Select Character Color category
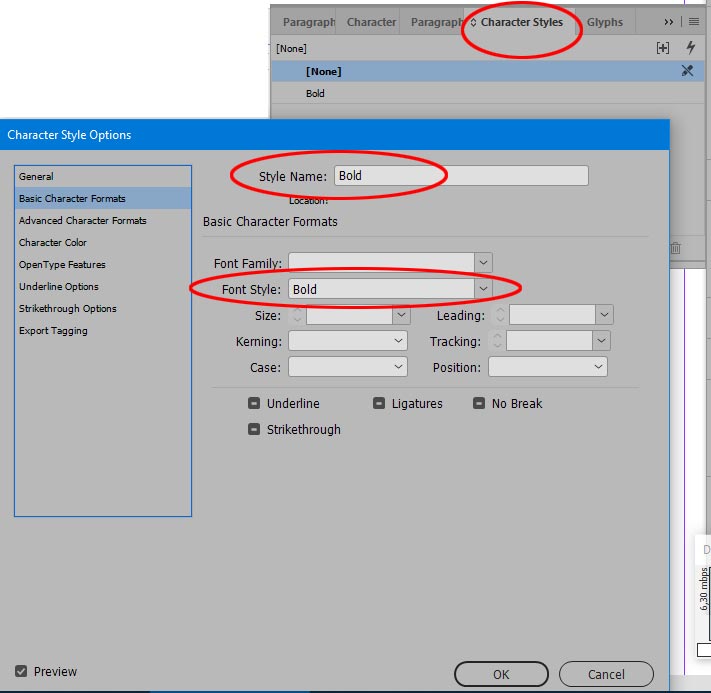Image resolution: width=711 pixels, height=693 pixels. [103, 242]
